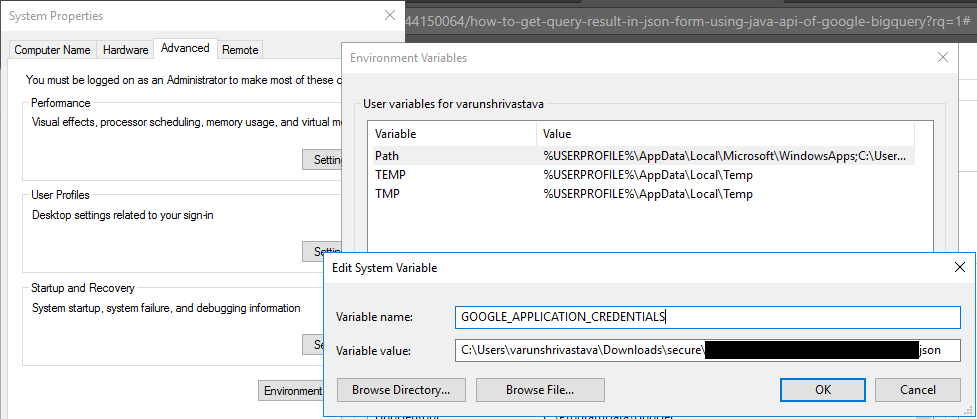The width and height of the screenshot is (977, 419).
Task: Open the Computer Name tab
Action: 52,50
